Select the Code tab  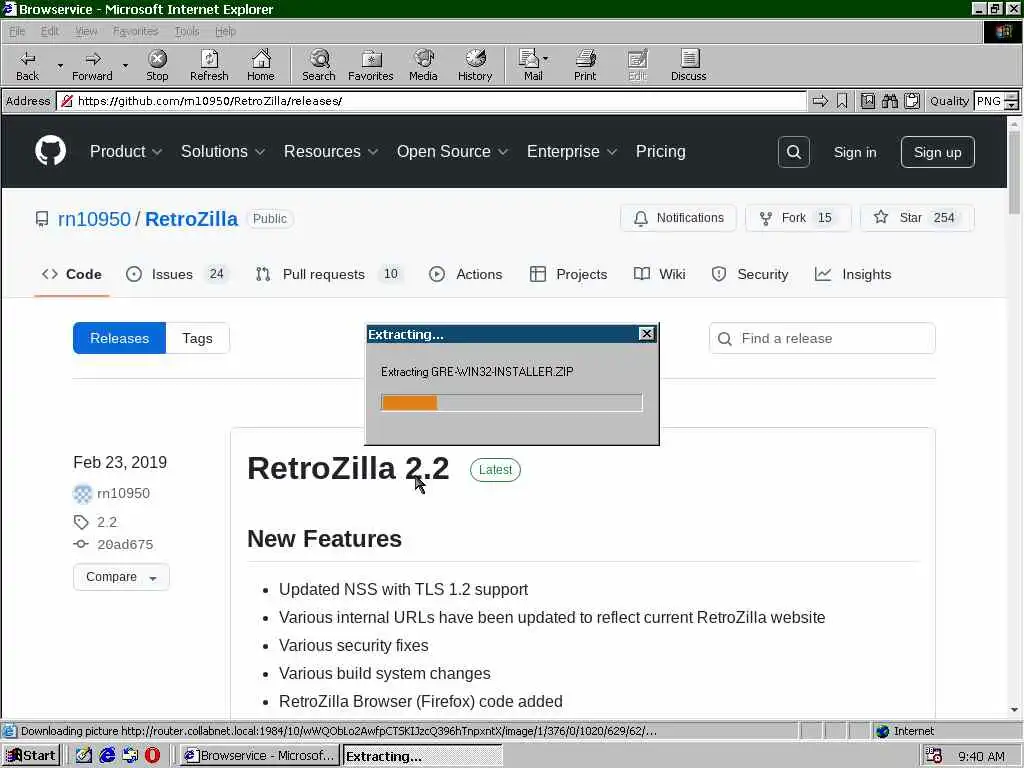click(x=72, y=274)
